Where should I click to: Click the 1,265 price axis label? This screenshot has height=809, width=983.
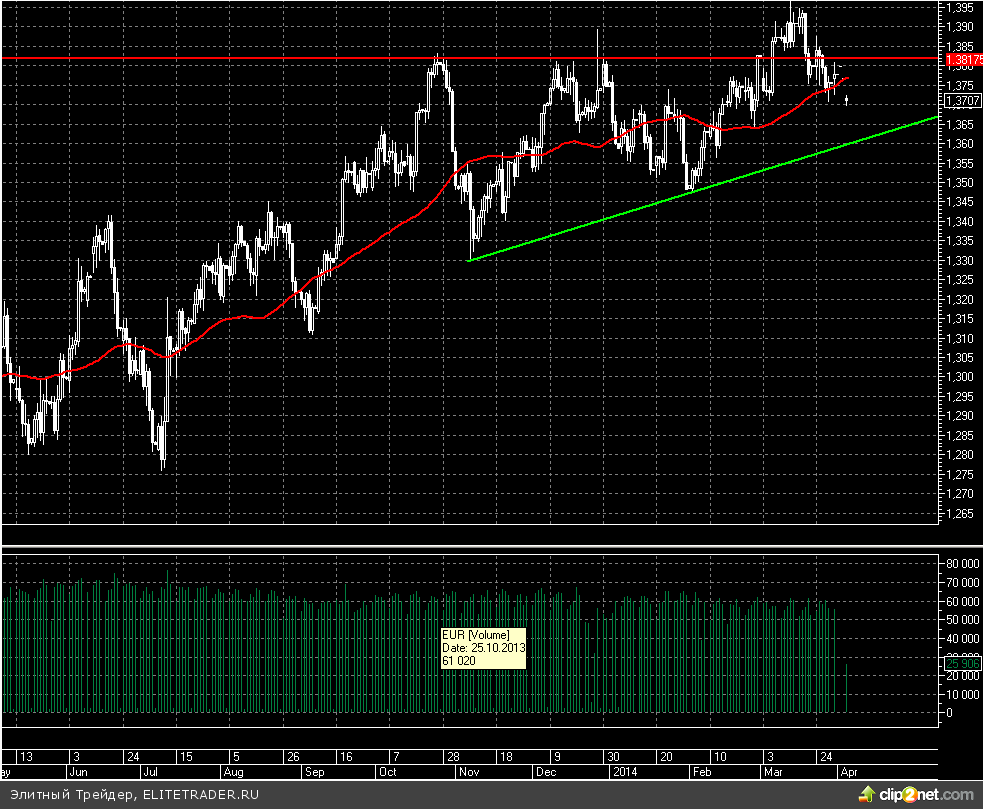coord(960,514)
